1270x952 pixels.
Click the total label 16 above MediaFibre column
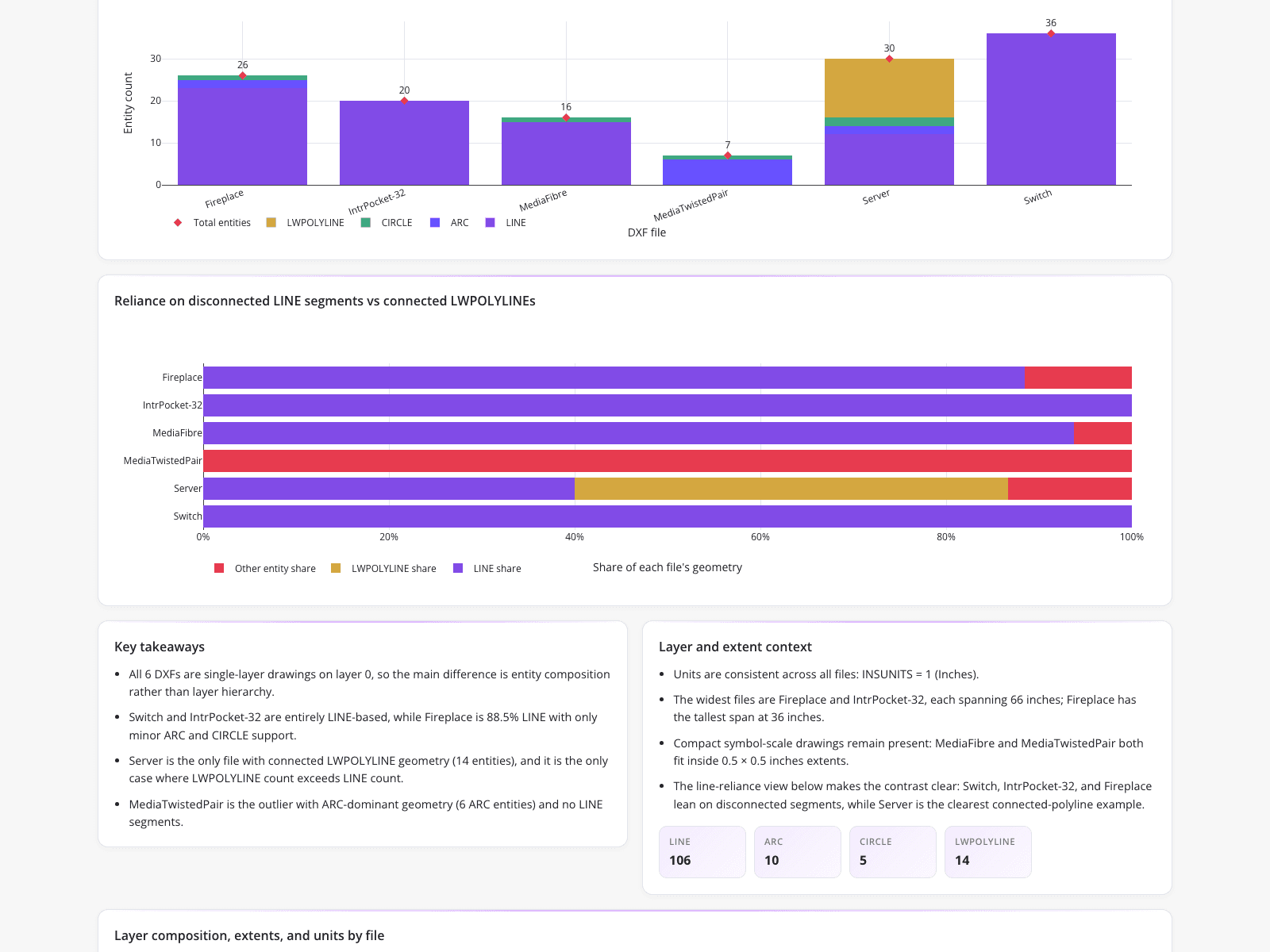tap(566, 107)
